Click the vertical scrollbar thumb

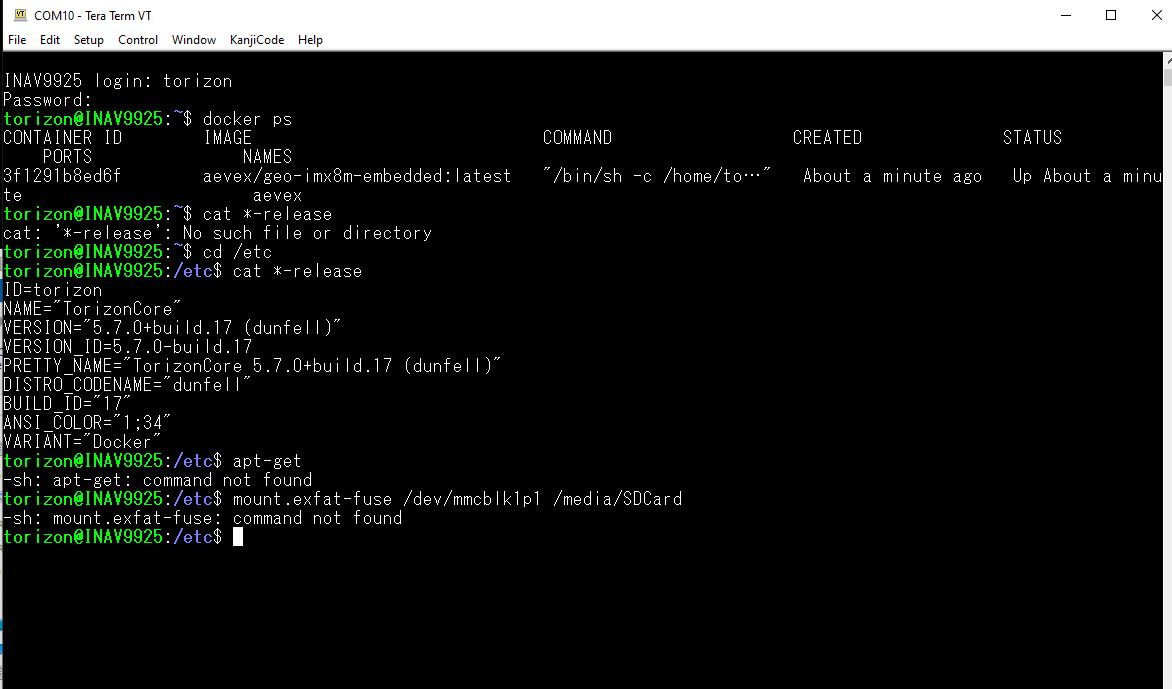tap(1168, 77)
